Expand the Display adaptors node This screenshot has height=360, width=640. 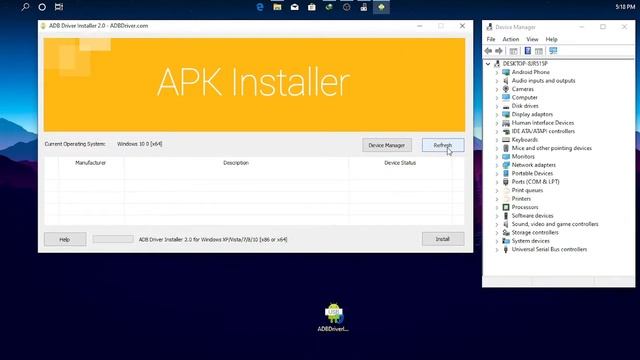(497, 115)
